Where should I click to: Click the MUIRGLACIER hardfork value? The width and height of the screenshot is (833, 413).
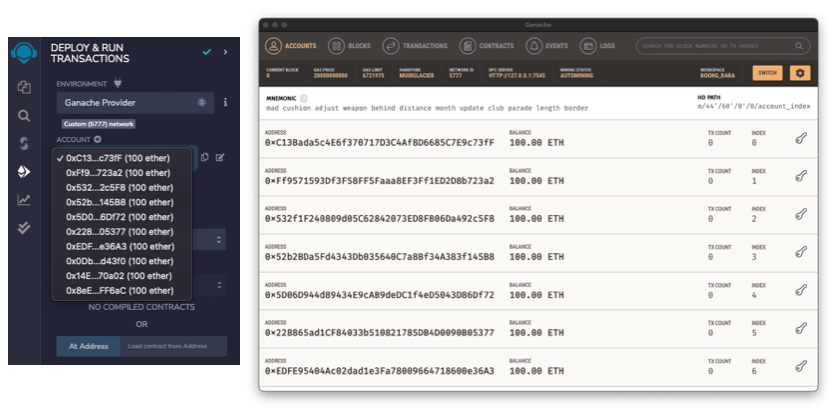click(416, 76)
